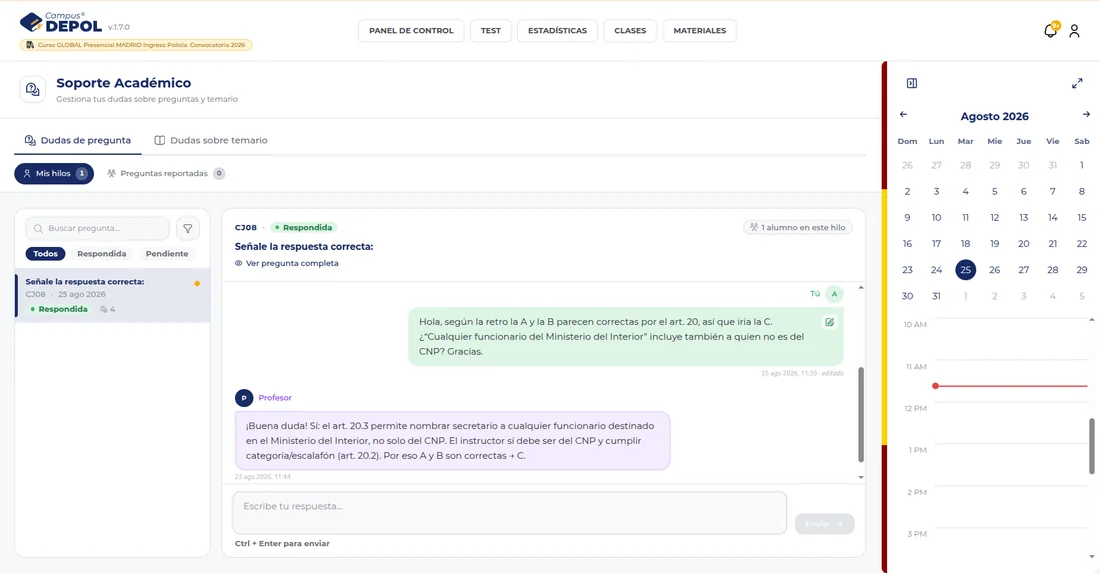
Task: Filter threads by Todos
Action: tap(45, 254)
